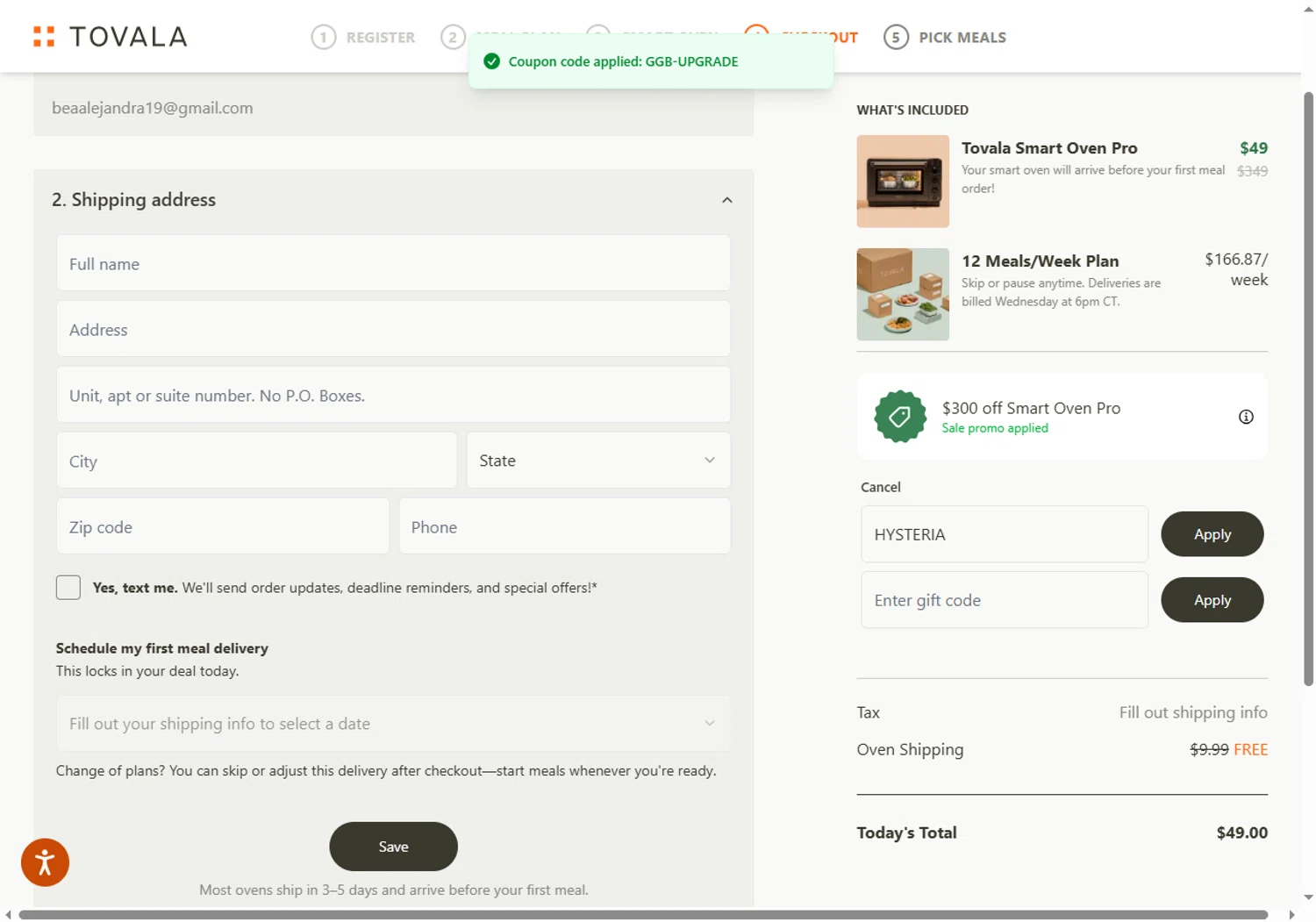The height and width of the screenshot is (922, 1316).
Task: Save the shipping address
Action: (x=393, y=847)
